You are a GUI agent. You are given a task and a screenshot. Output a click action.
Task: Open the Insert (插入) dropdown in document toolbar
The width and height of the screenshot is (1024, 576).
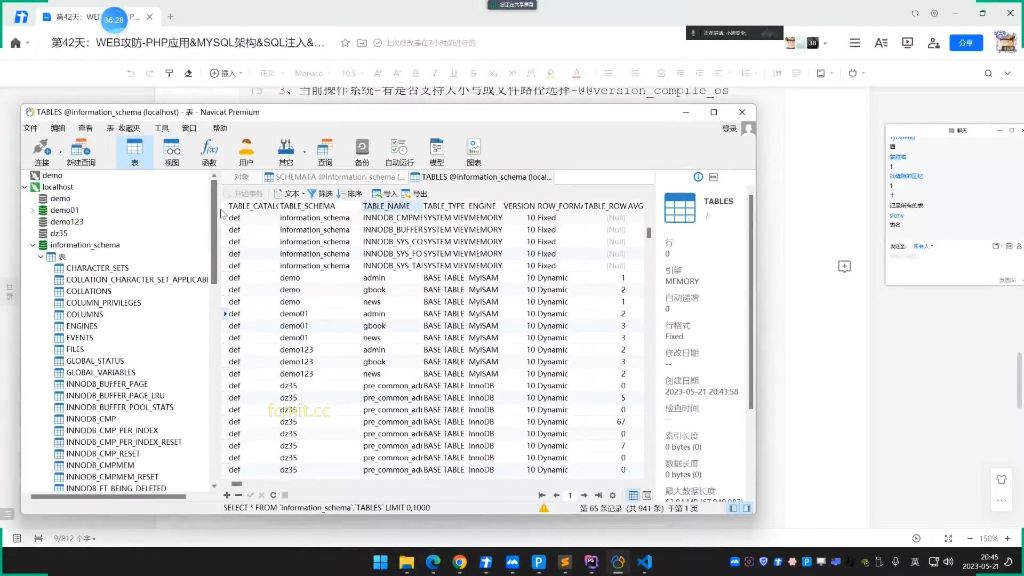pyautogui.click(x=226, y=73)
